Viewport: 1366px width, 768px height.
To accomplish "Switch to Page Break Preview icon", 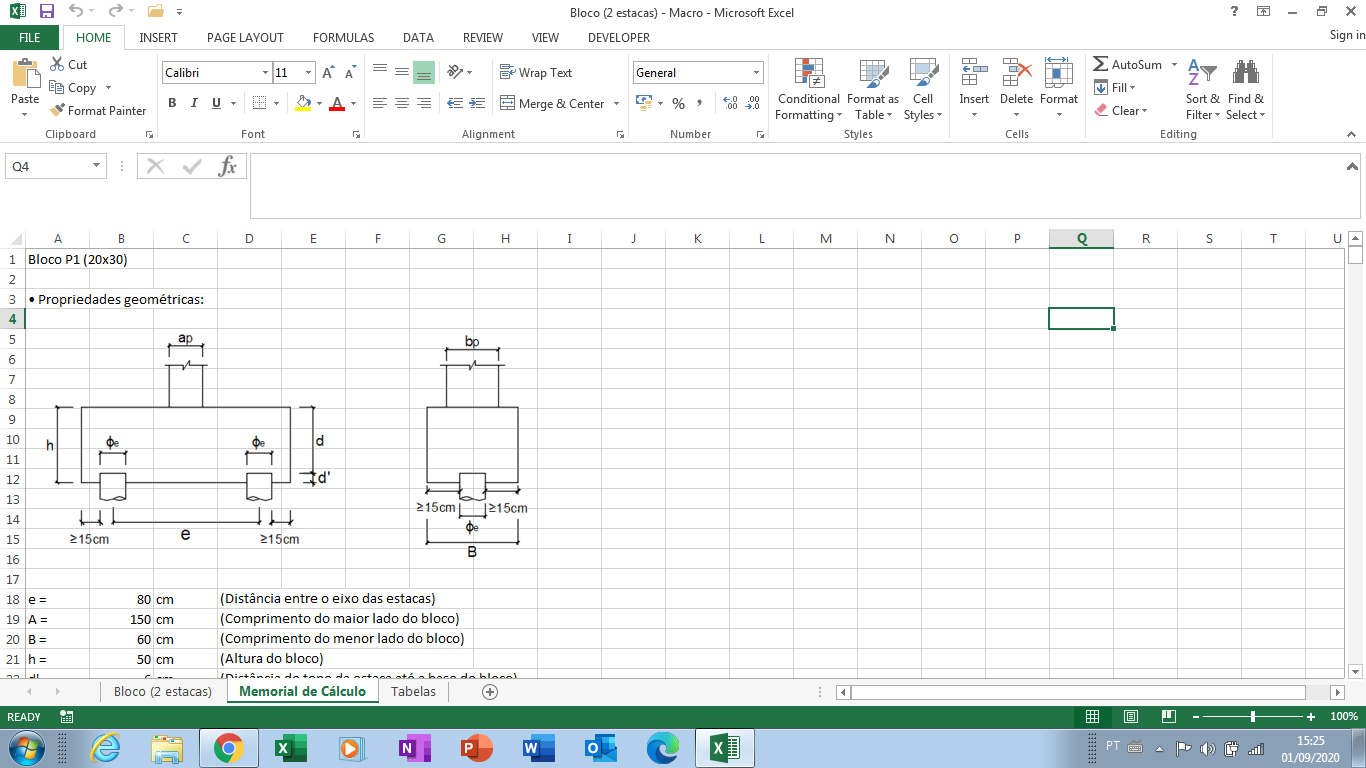I will [1168, 717].
